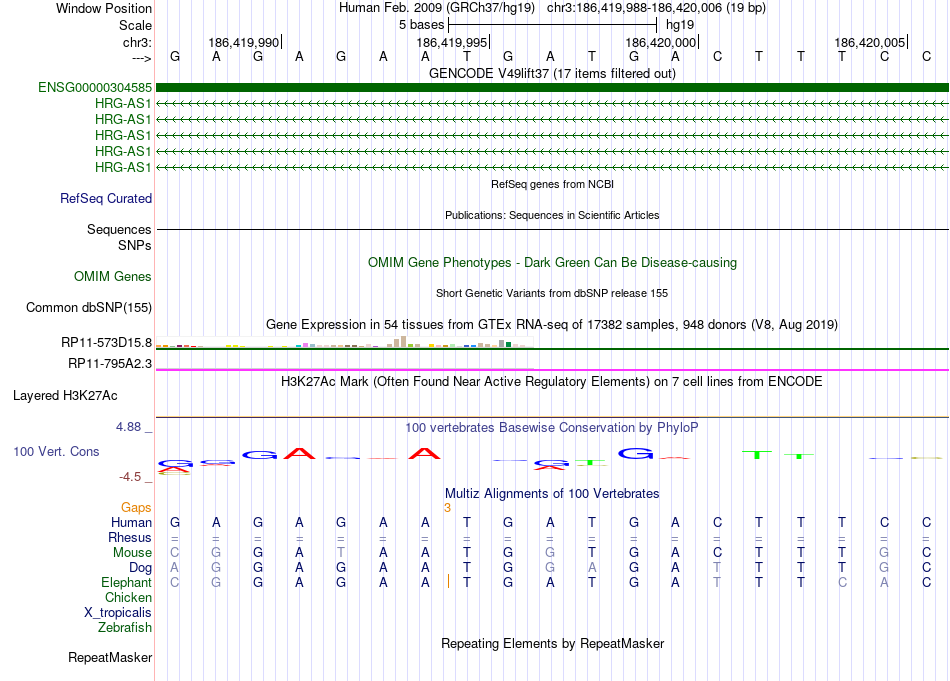The width and height of the screenshot is (950, 681).
Task: Open the 100 Vert. Cons label
Action: pos(56,451)
